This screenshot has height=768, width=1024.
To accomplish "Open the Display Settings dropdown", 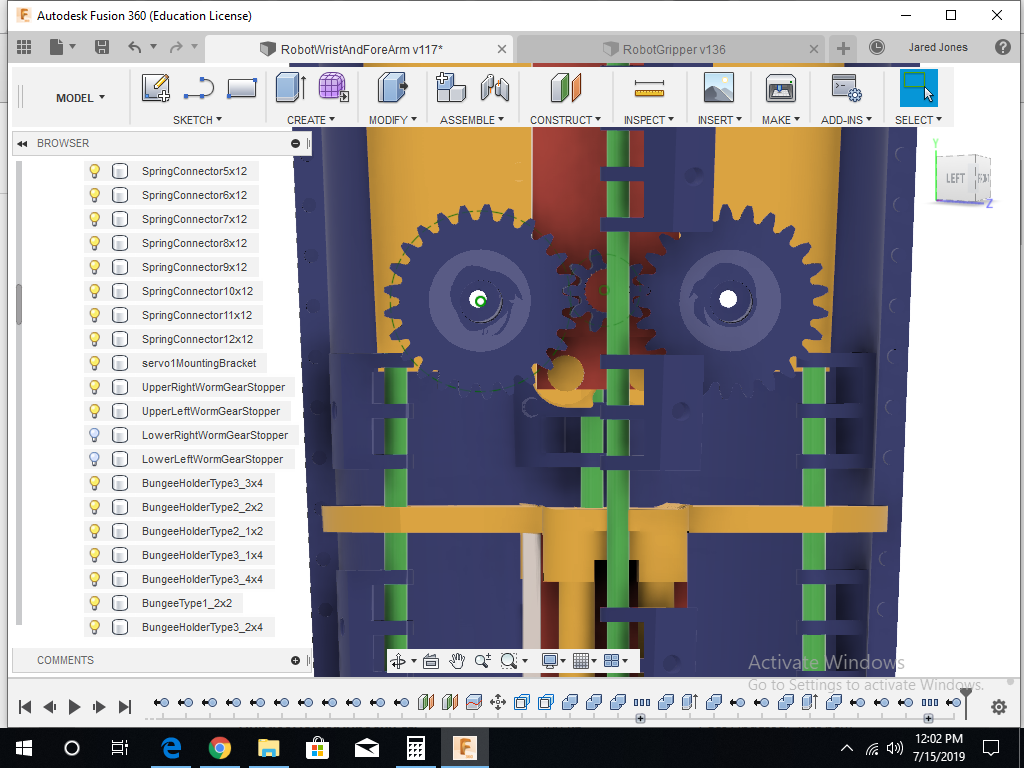I will click(554, 661).
